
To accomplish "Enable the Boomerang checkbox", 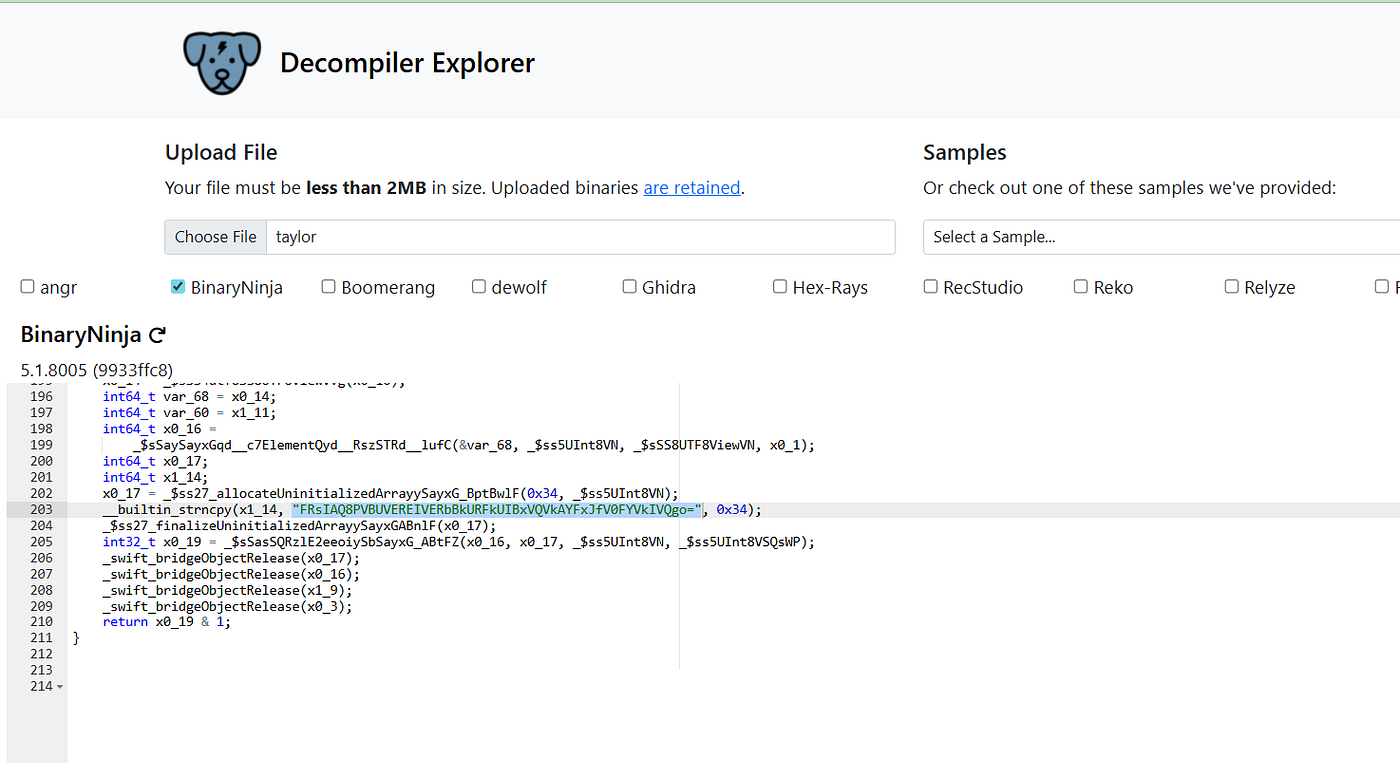I will pyautogui.click(x=328, y=287).
